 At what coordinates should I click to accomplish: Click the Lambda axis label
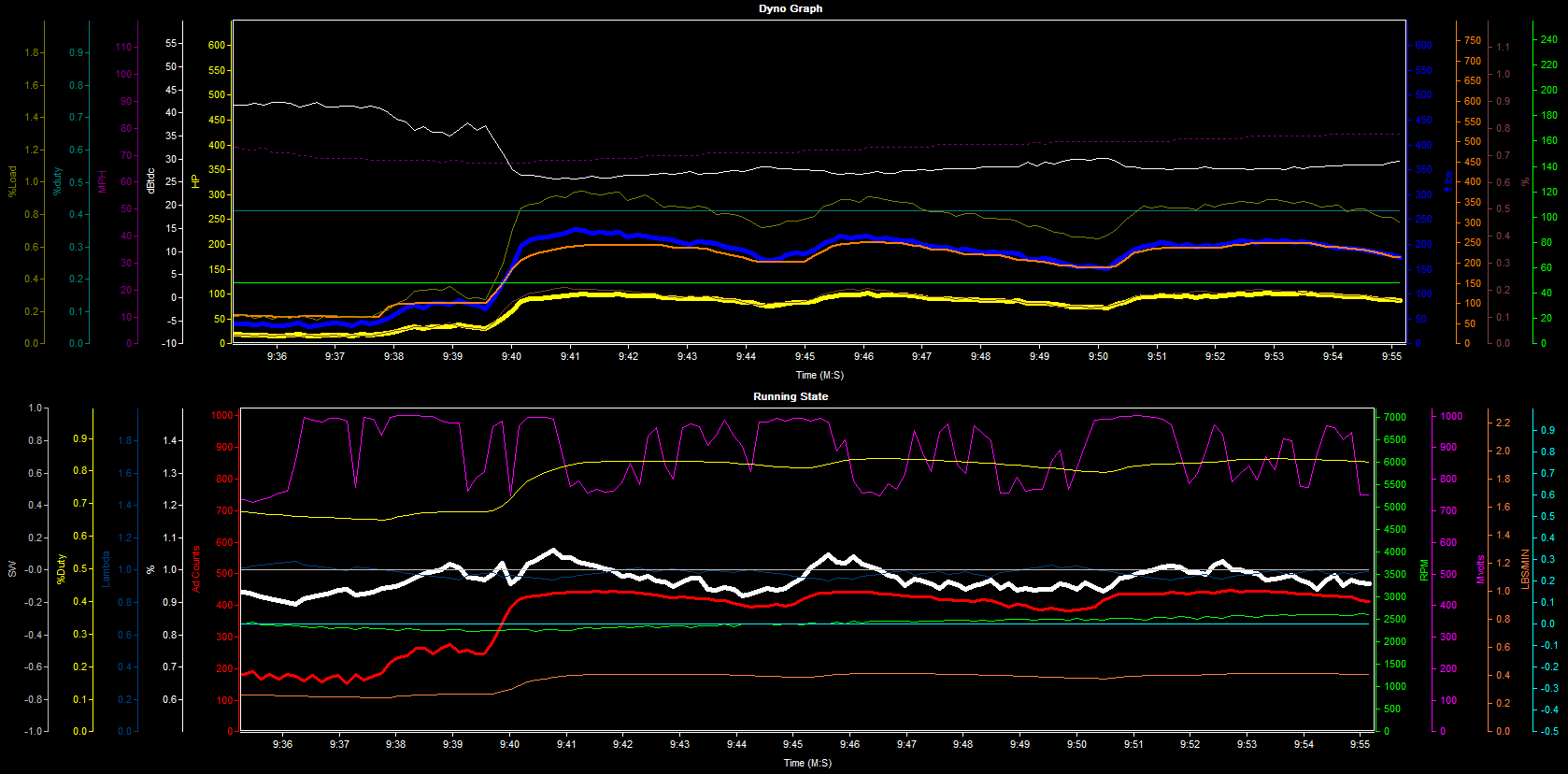pyautogui.click(x=106, y=569)
